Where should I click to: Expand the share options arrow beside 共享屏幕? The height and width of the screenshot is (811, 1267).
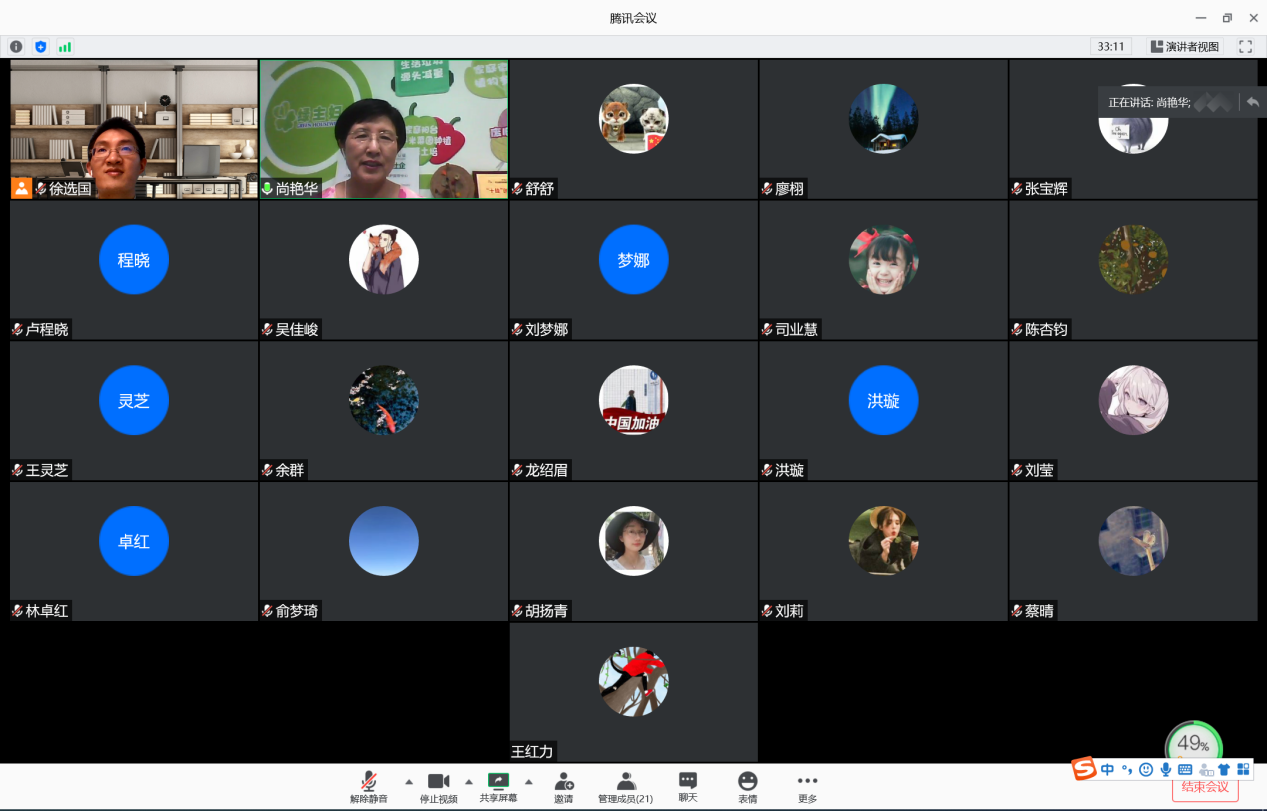(528, 781)
